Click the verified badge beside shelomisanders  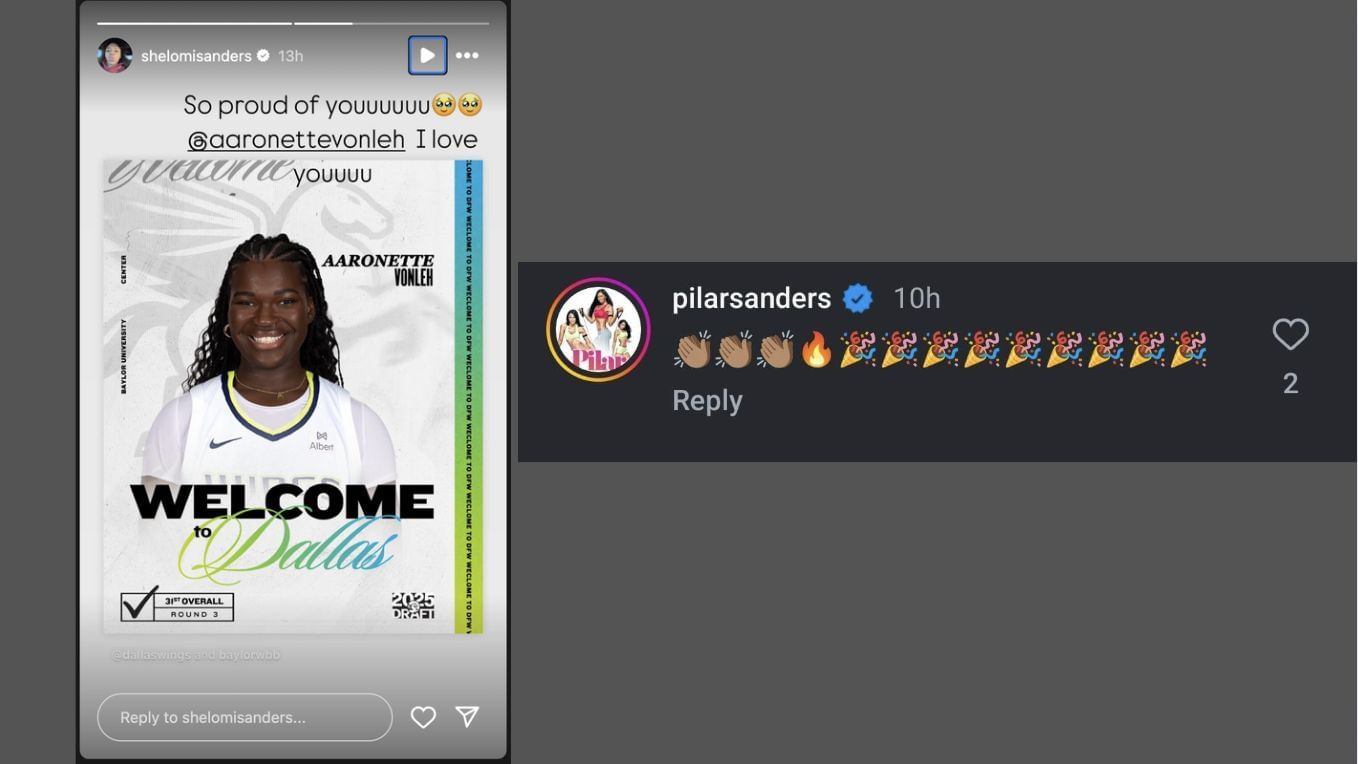pos(263,56)
